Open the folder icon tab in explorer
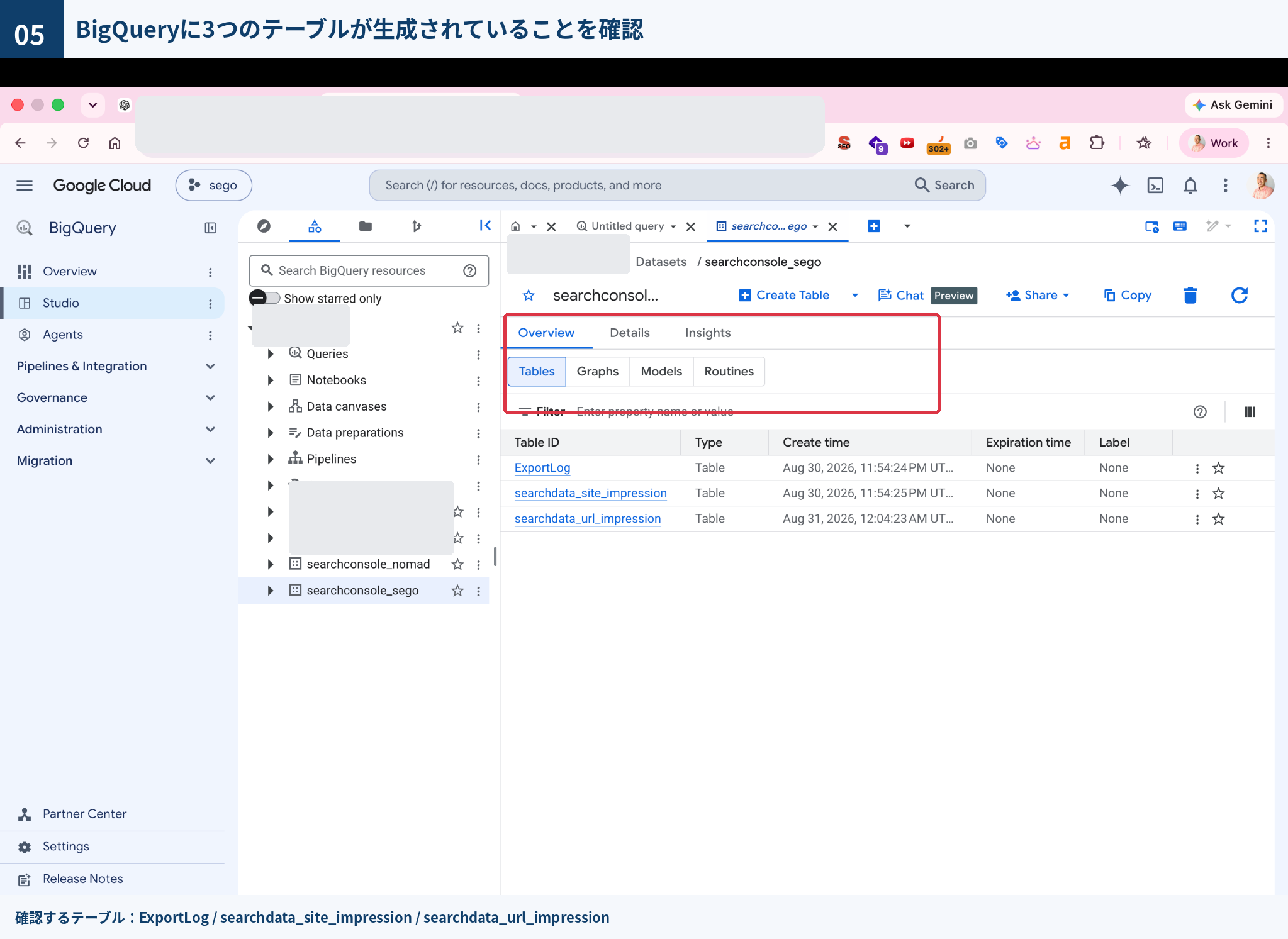Viewport: 1288px width, 939px height. click(x=365, y=226)
